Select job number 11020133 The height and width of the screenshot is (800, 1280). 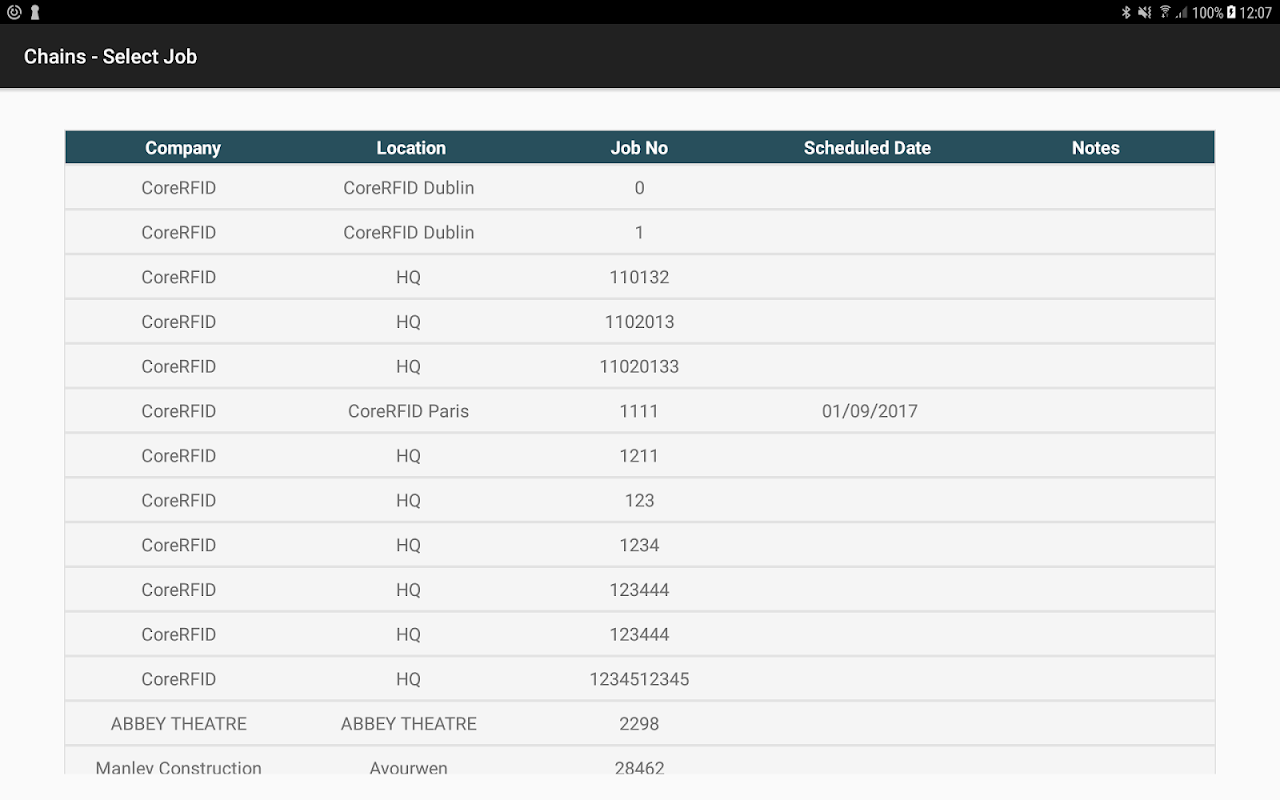click(x=639, y=366)
